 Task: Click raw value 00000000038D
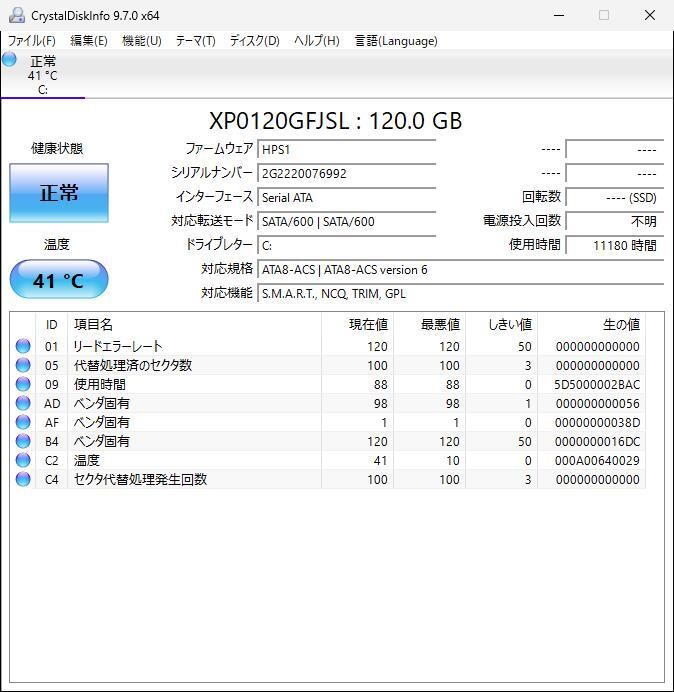point(598,422)
